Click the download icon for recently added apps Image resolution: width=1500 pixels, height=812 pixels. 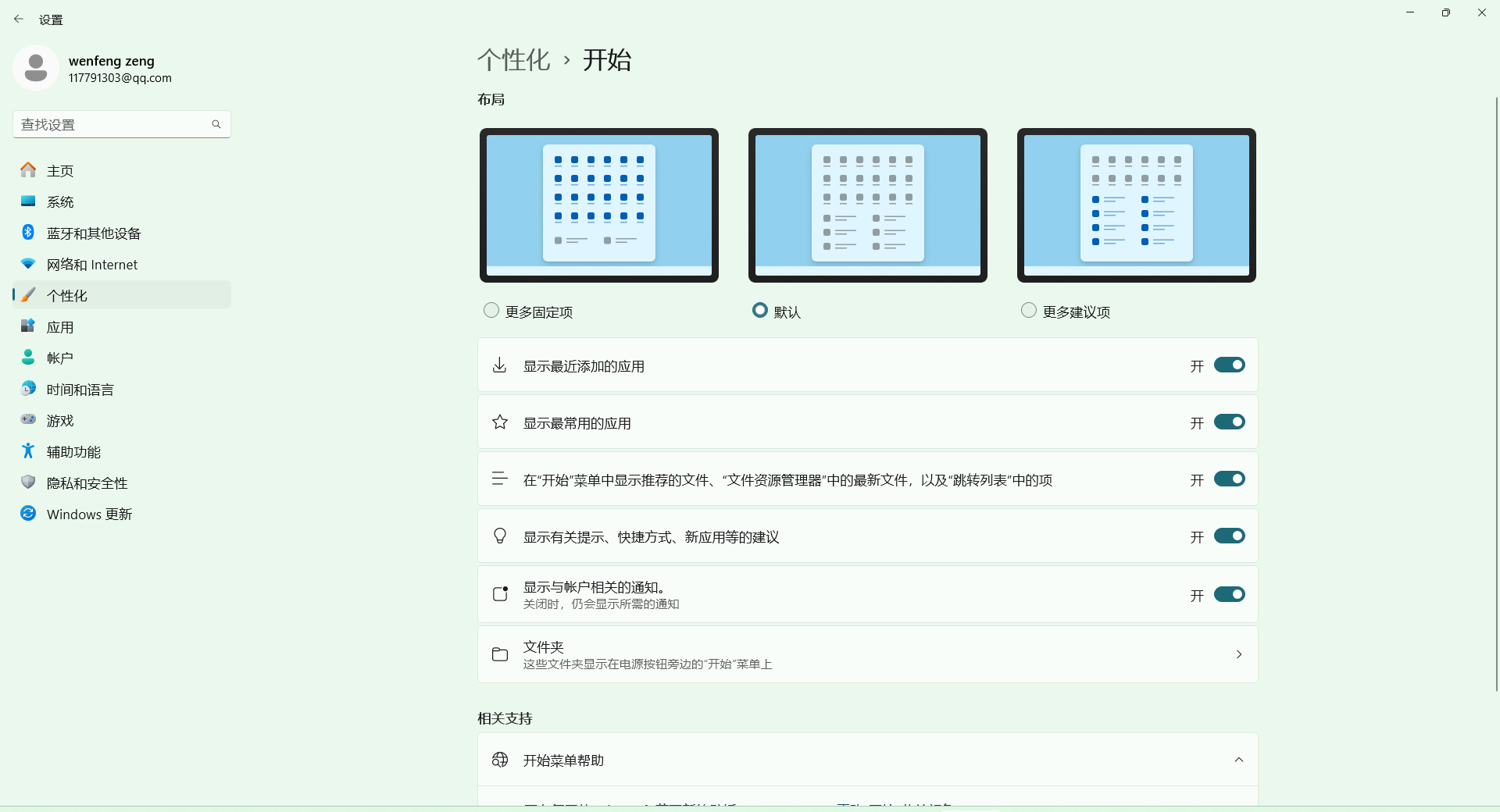500,365
